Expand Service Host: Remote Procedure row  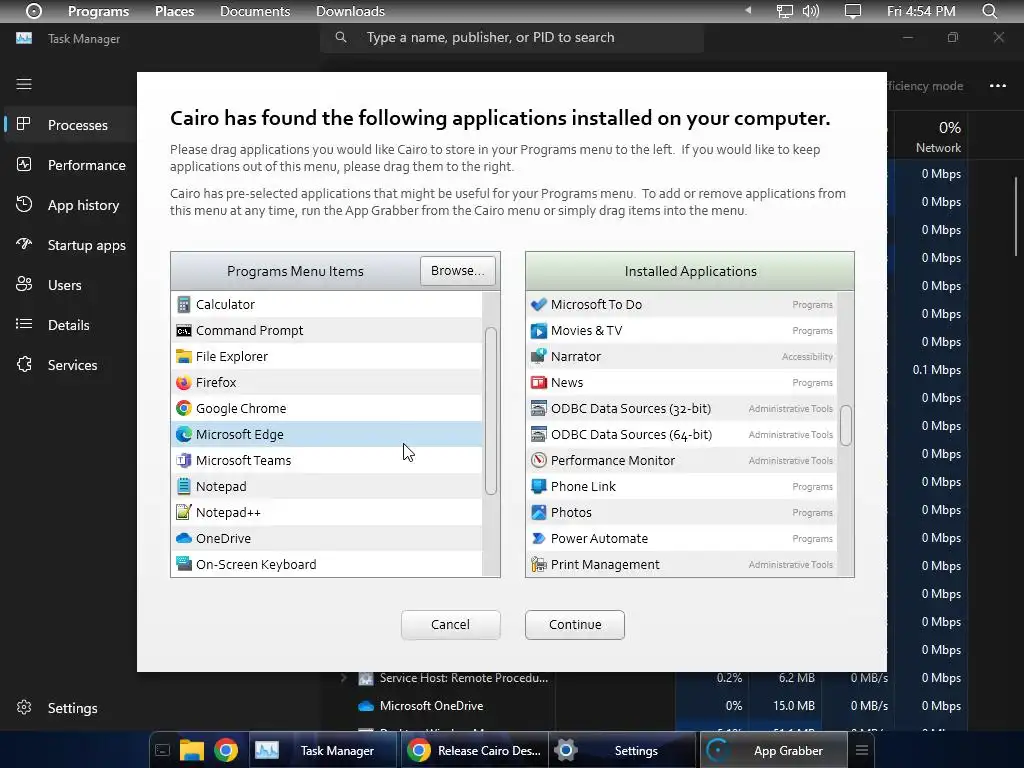click(x=344, y=678)
